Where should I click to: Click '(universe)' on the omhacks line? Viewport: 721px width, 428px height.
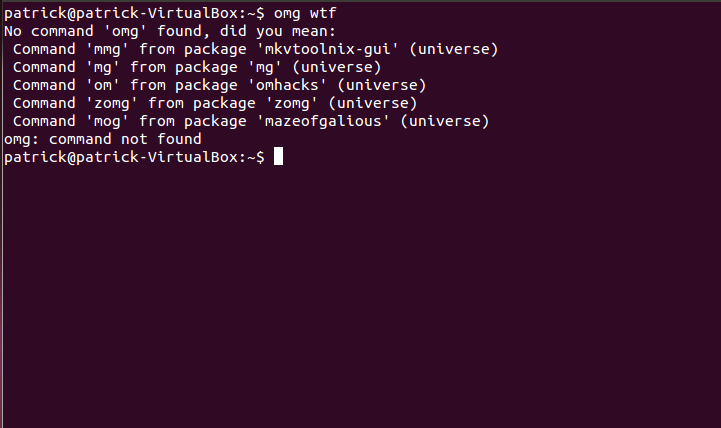click(x=382, y=86)
